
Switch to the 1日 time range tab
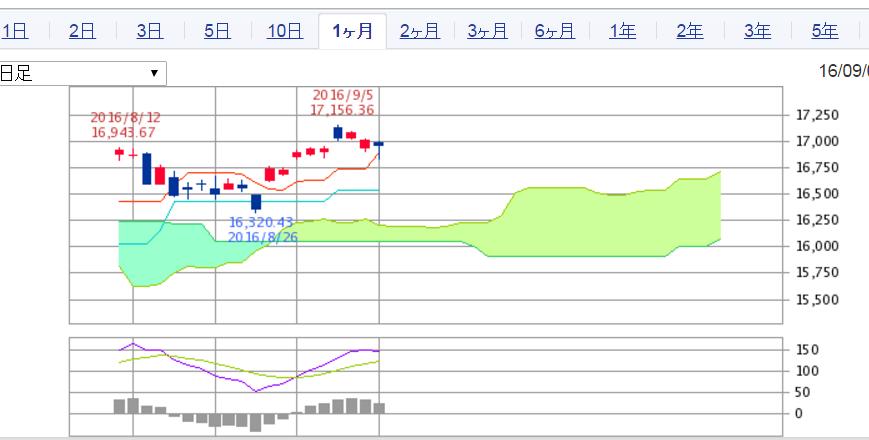pyautogui.click(x=14, y=31)
